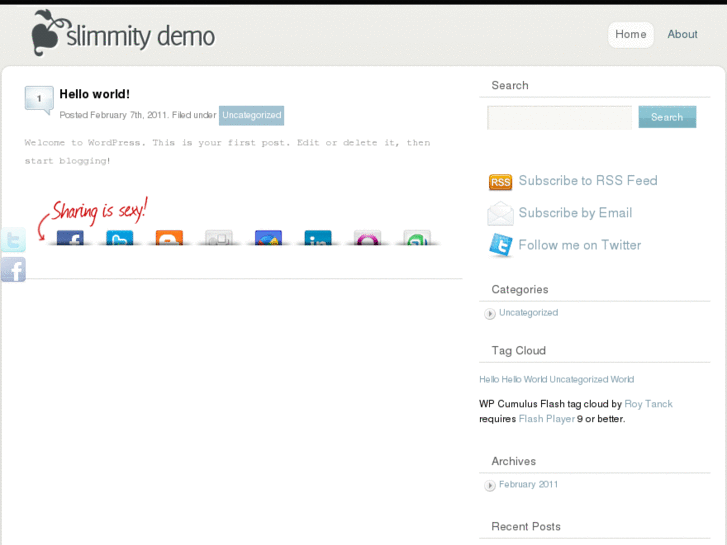Click the Categories widget heading
Viewport: 727px width, 545px height.
[520, 289]
